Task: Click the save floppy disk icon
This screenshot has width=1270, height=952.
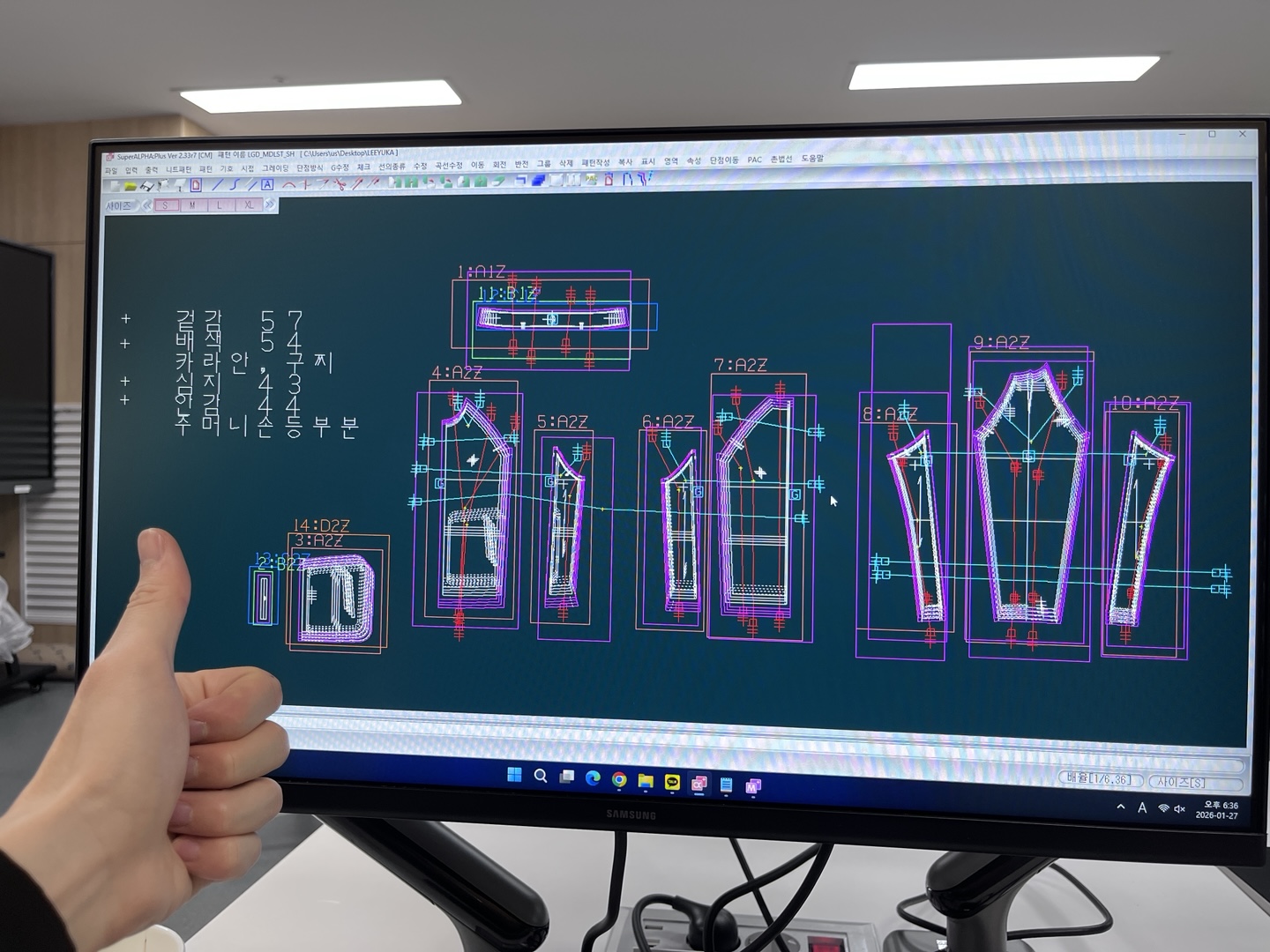Action: [147, 186]
